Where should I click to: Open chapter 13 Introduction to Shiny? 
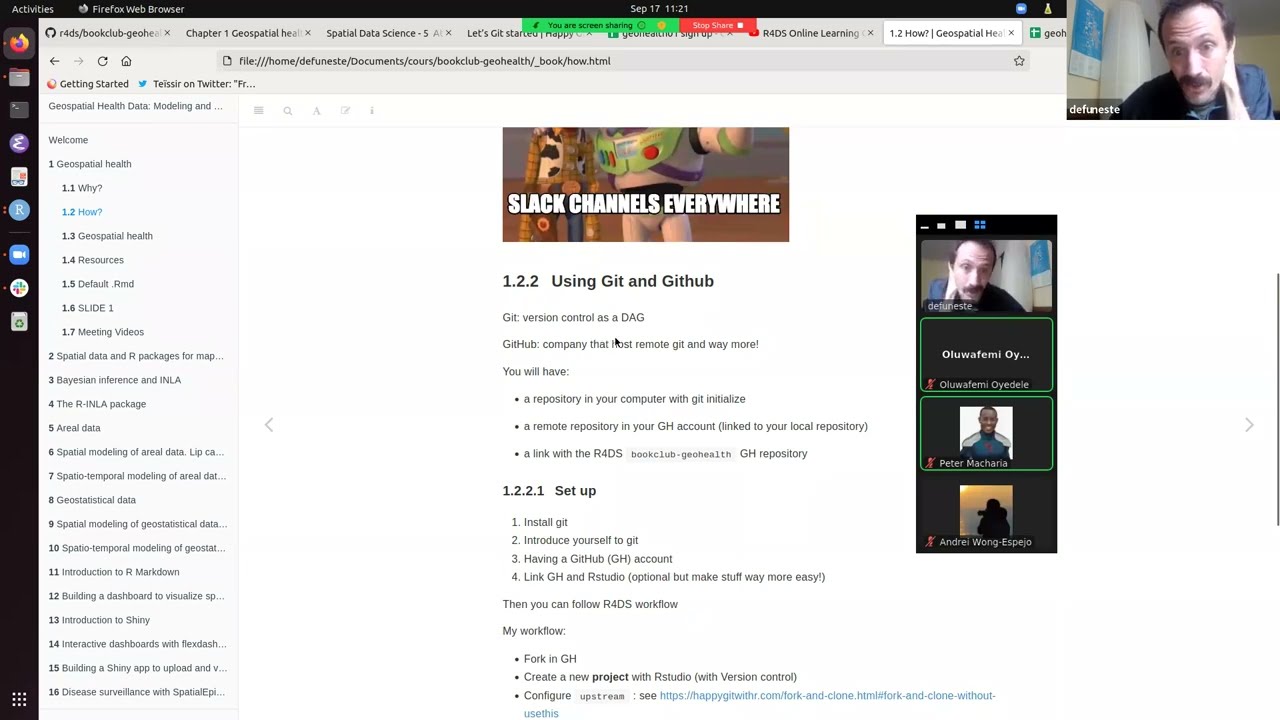click(99, 620)
